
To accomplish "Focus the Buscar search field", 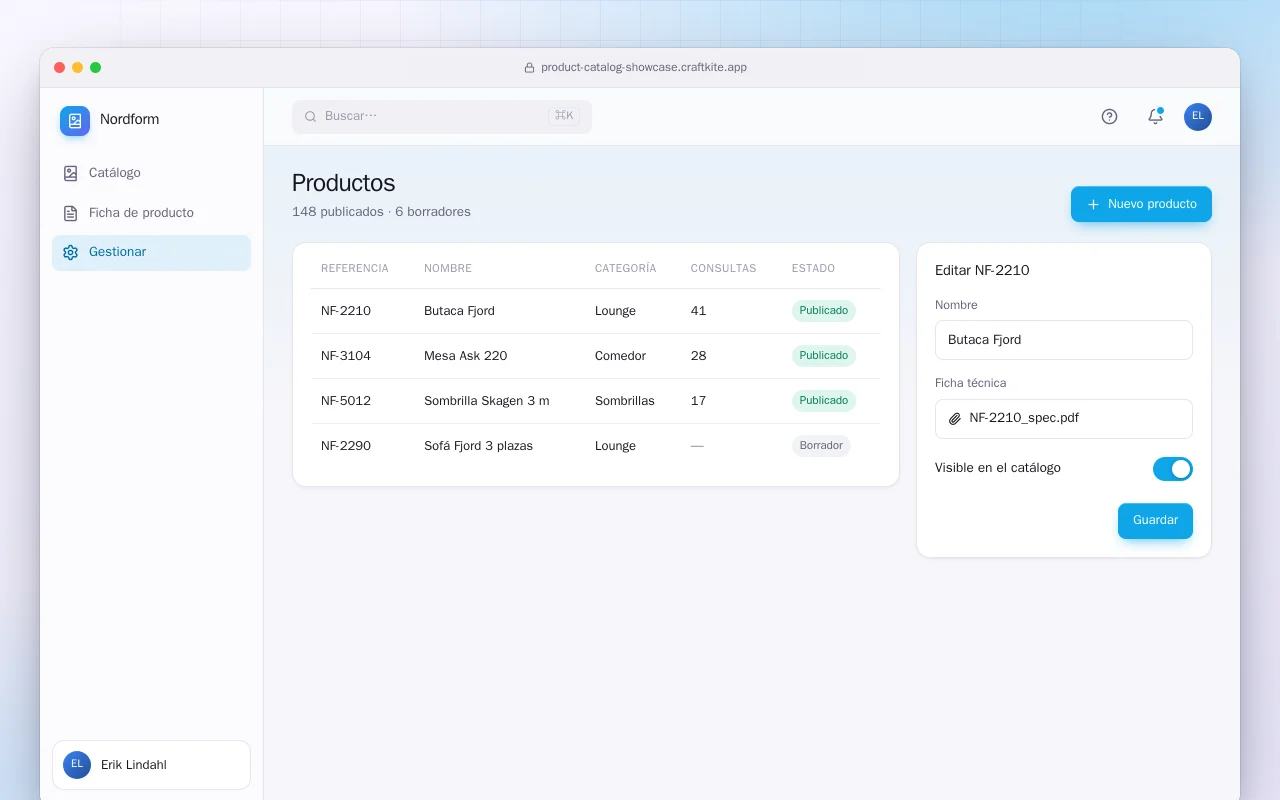I will (442, 117).
